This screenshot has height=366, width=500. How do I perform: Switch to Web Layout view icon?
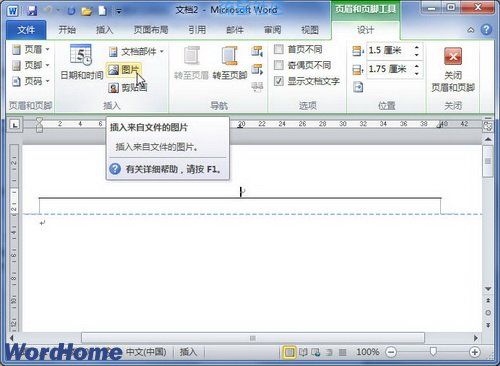coord(315,352)
